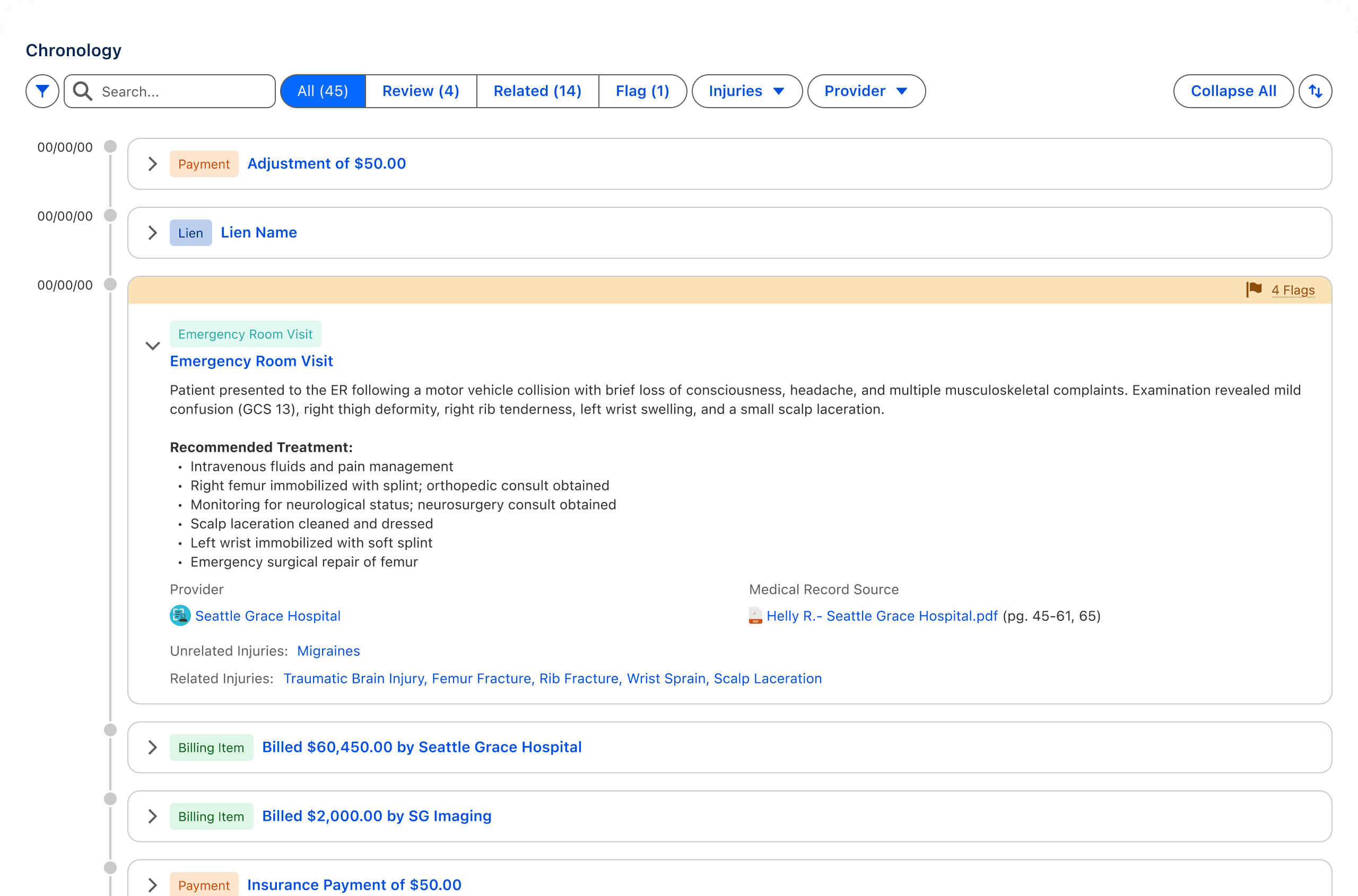Click the Emergency Room Visit timeline dot
Viewport: 1358px width, 896px height.
pos(110,284)
